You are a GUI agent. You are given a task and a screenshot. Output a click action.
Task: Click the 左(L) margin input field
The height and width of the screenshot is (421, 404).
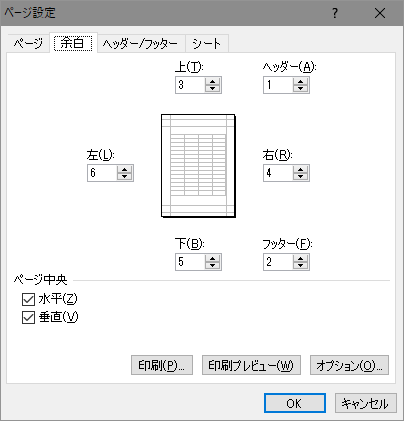pyautogui.click(x=102, y=173)
